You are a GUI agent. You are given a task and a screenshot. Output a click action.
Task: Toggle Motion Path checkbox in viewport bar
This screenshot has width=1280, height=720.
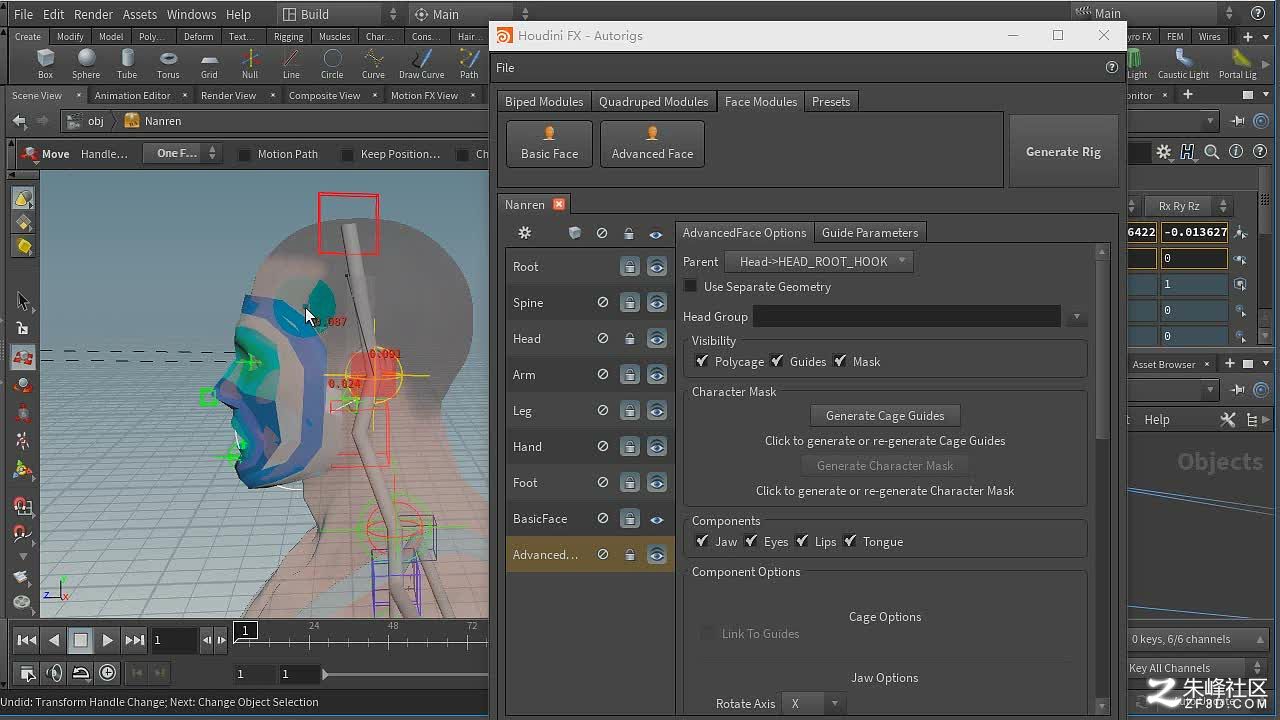[x=244, y=154]
